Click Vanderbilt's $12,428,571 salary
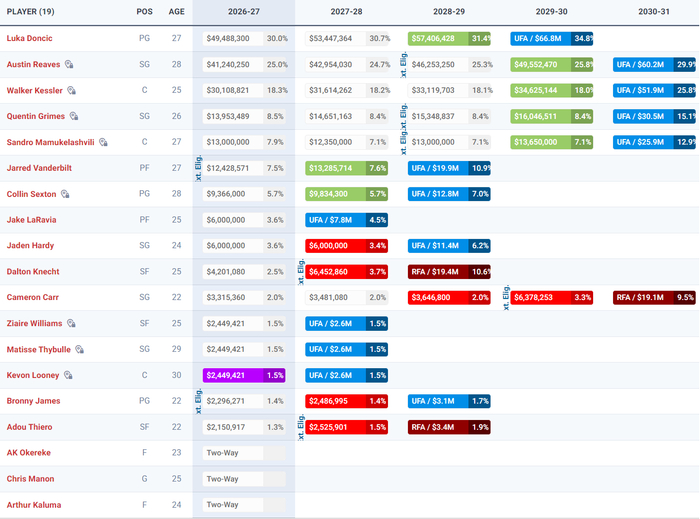The width and height of the screenshot is (700, 519). coord(228,168)
